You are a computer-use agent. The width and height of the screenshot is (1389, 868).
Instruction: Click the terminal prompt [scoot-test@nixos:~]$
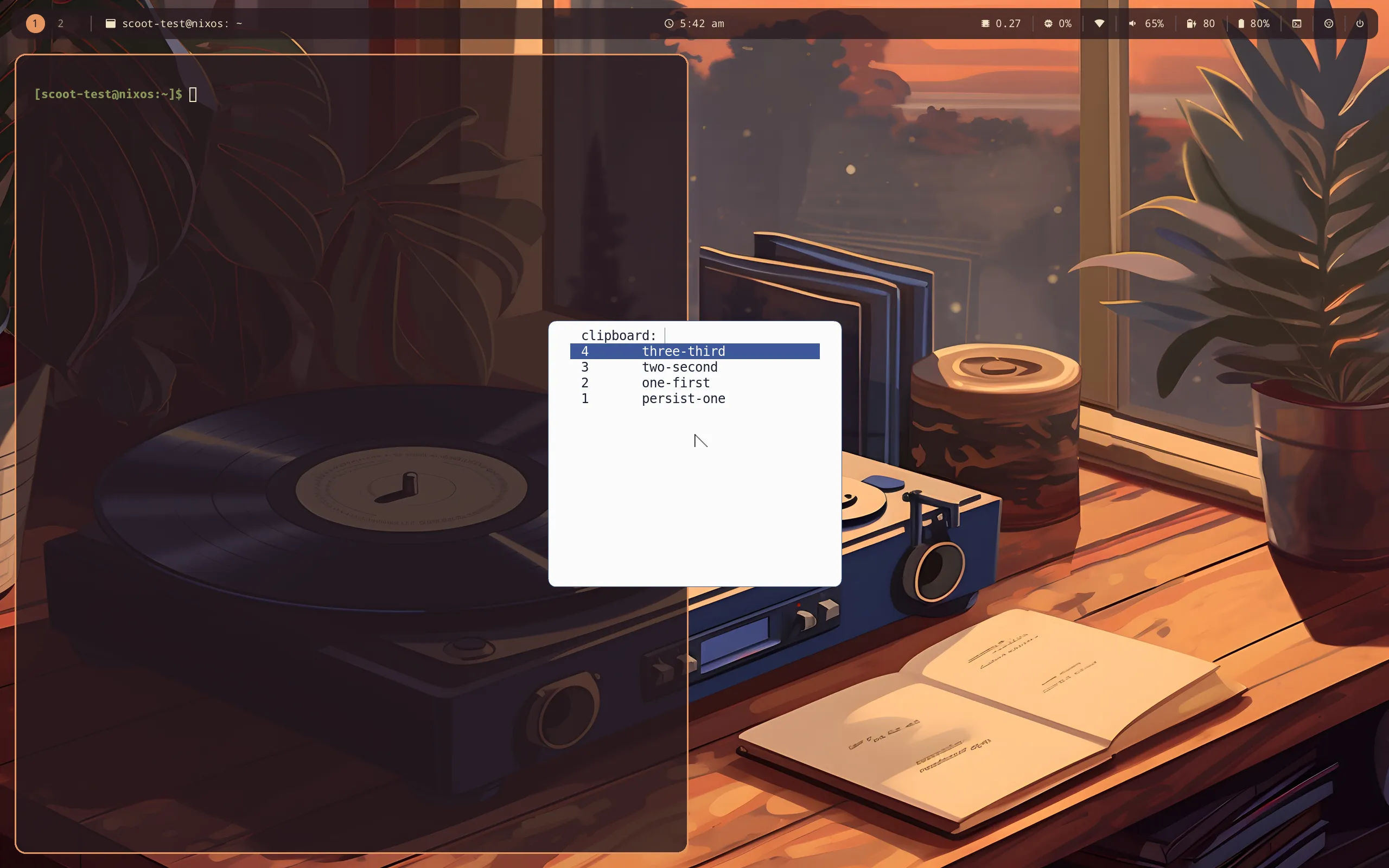[x=108, y=94]
